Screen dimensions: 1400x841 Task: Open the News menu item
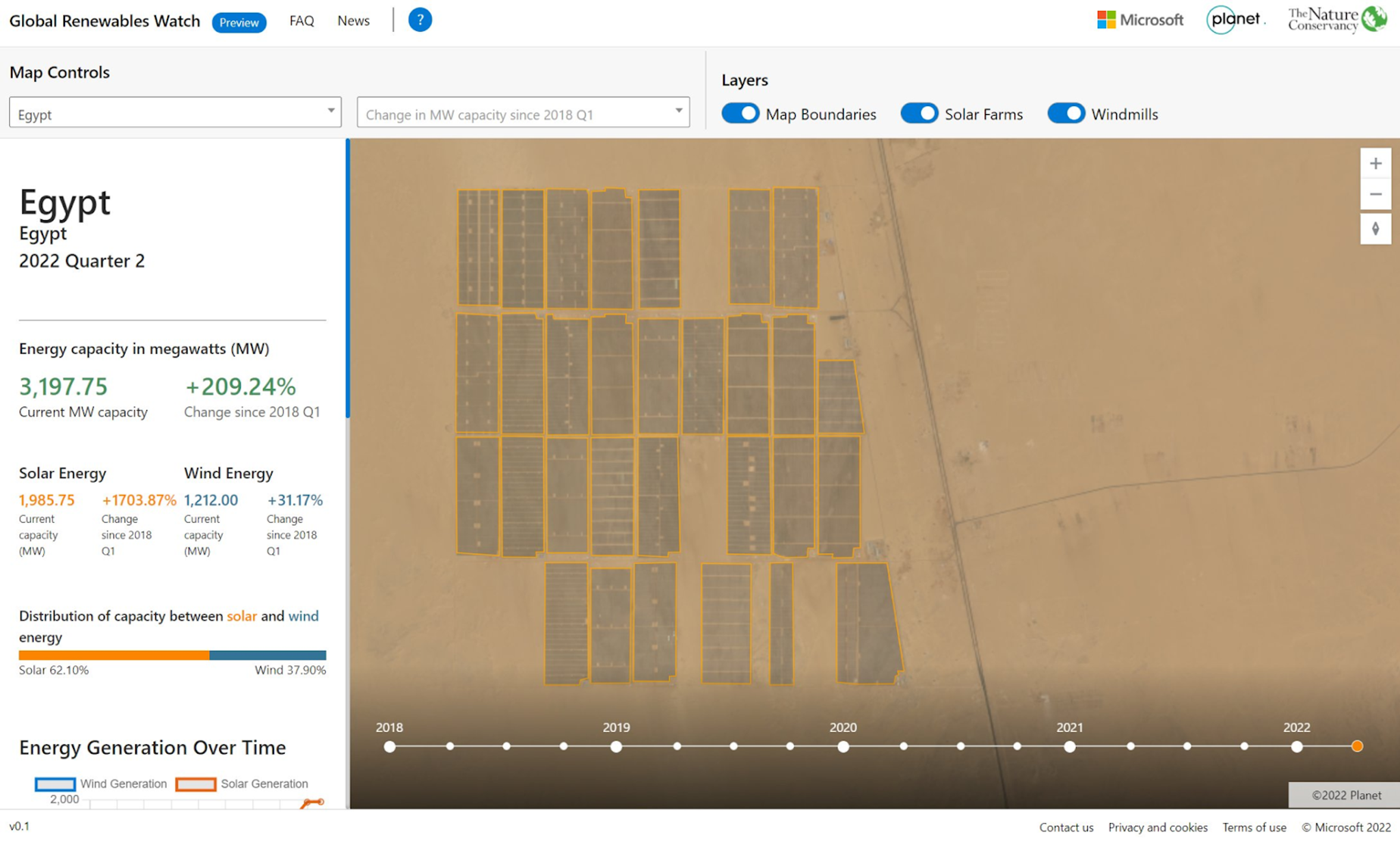pos(353,21)
